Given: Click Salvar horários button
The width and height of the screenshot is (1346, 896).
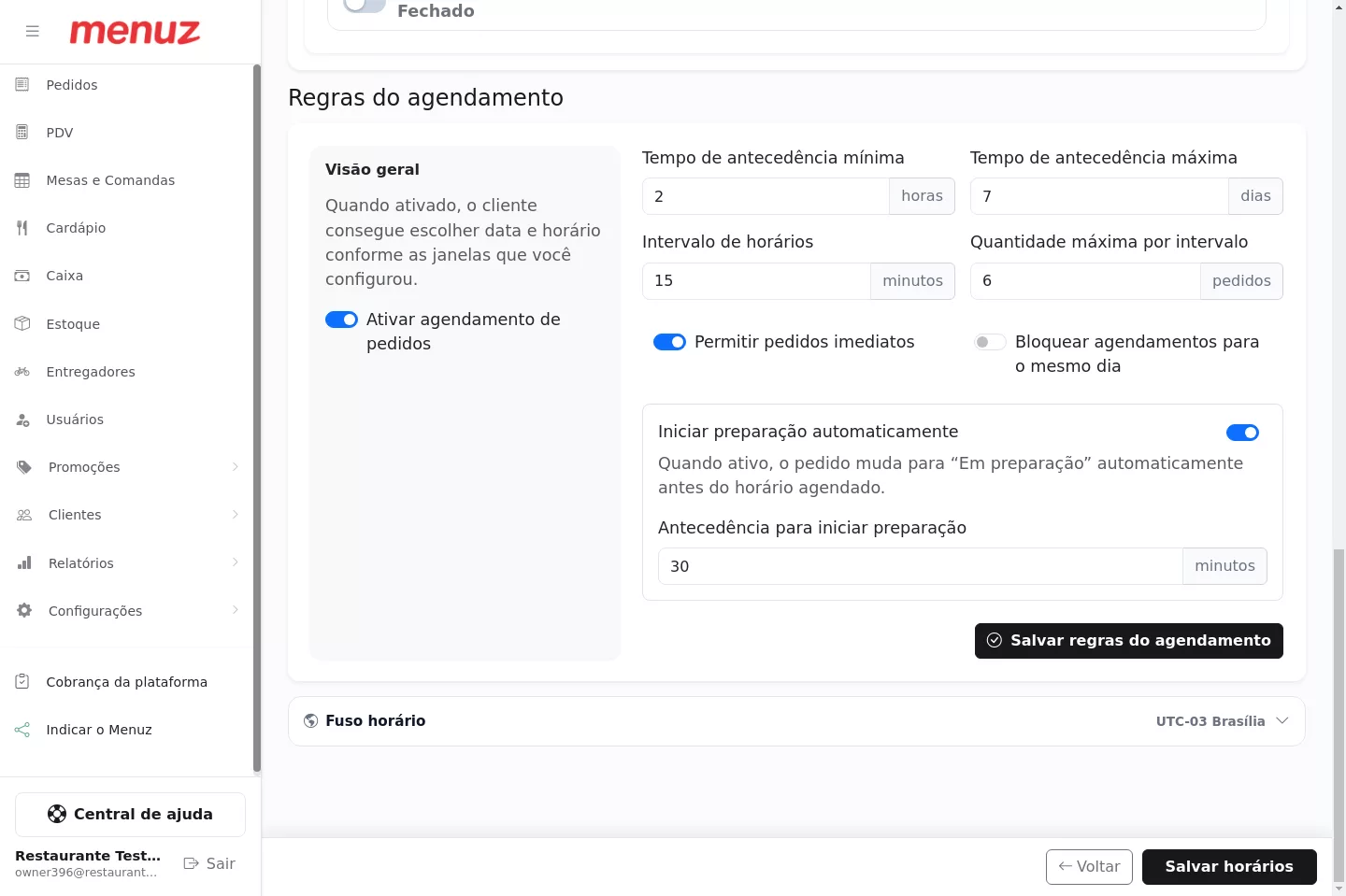Looking at the screenshot, I should pyautogui.click(x=1229, y=867).
